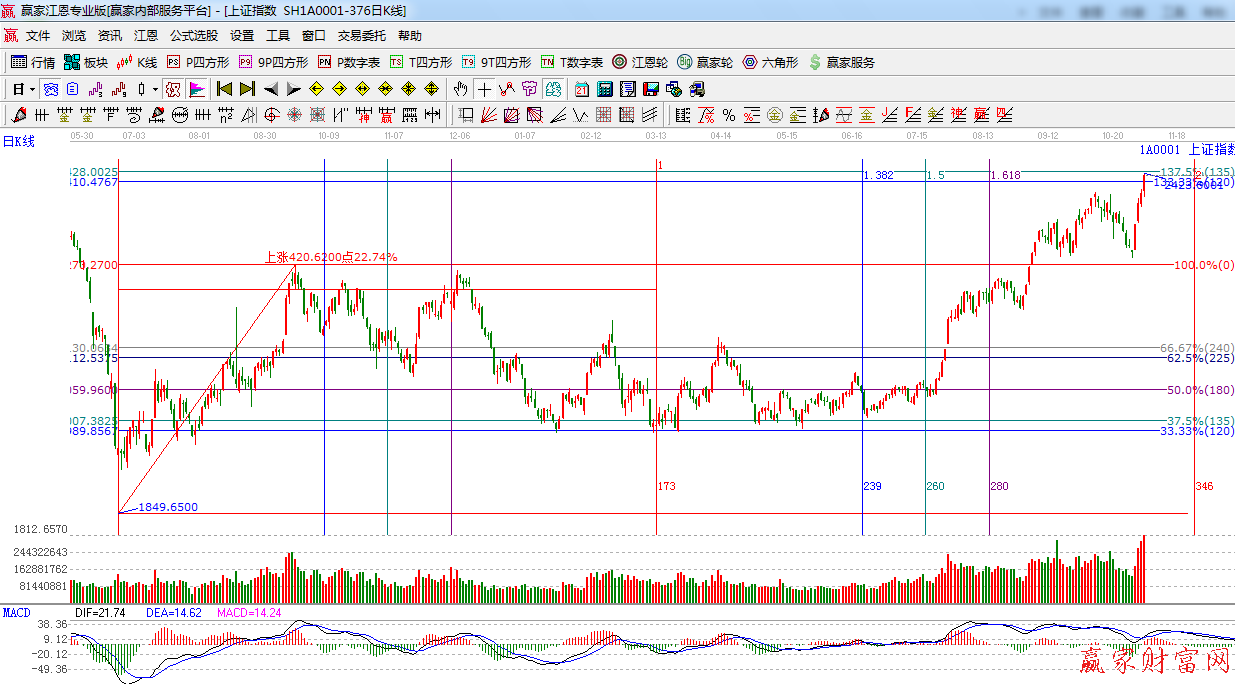Open the 赢家服务 button

pyautogui.click(x=841, y=62)
